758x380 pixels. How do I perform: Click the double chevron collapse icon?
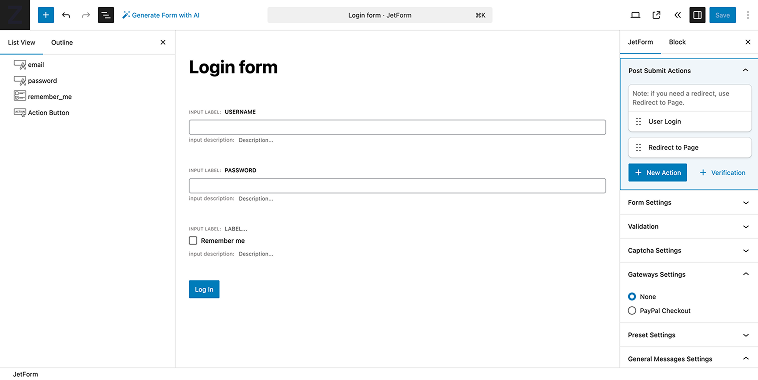pyautogui.click(x=677, y=15)
